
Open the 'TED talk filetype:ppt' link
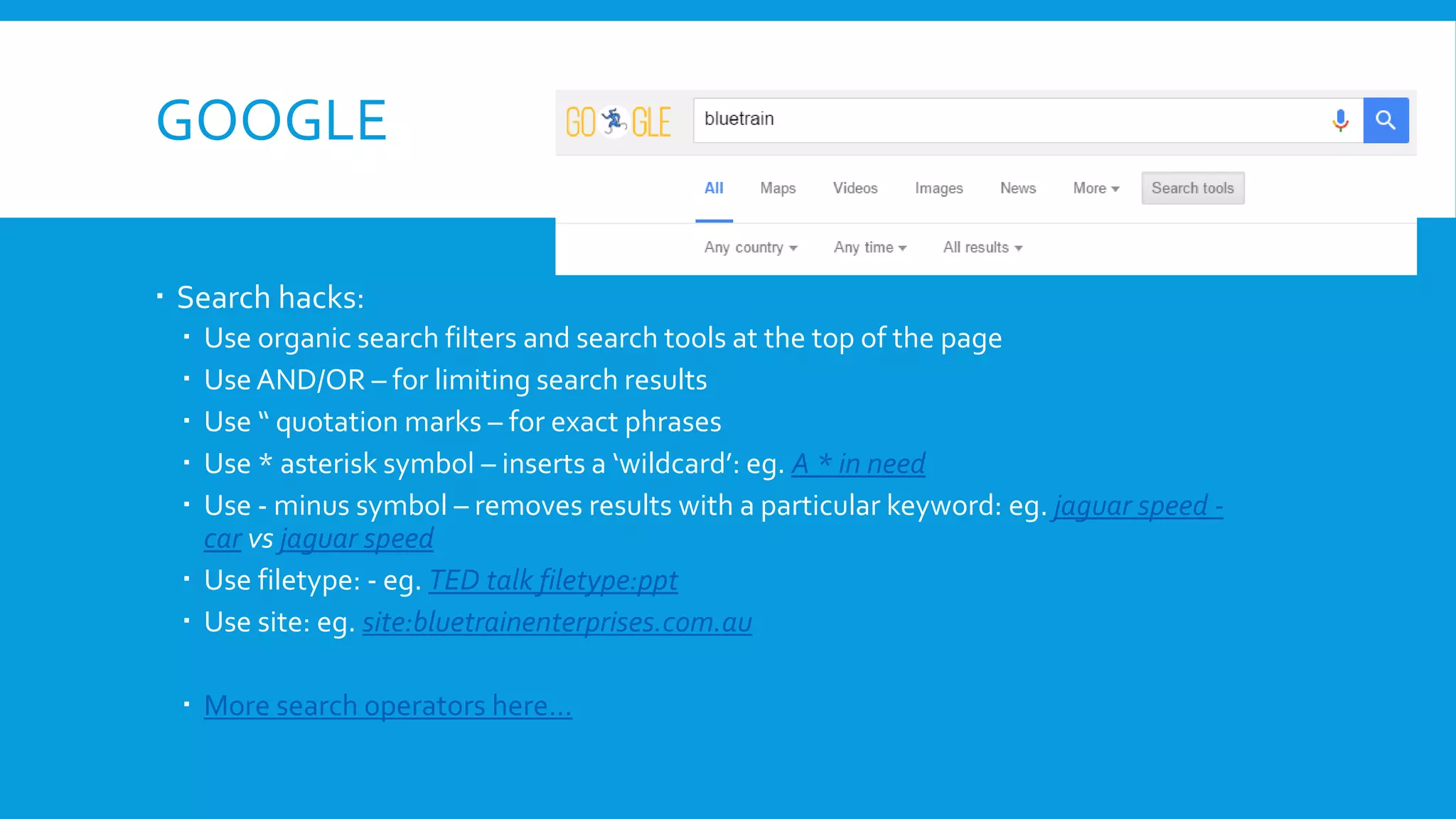click(553, 582)
